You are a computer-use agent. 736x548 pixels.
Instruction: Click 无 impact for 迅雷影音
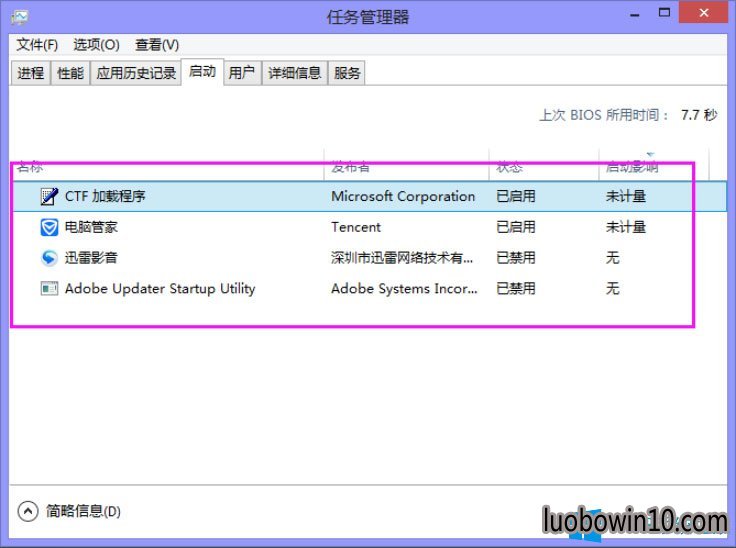[613, 258]
